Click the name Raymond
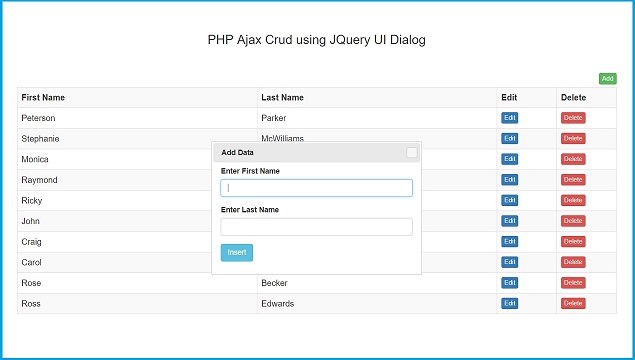The image size is (635, 360). click(39, 180)
